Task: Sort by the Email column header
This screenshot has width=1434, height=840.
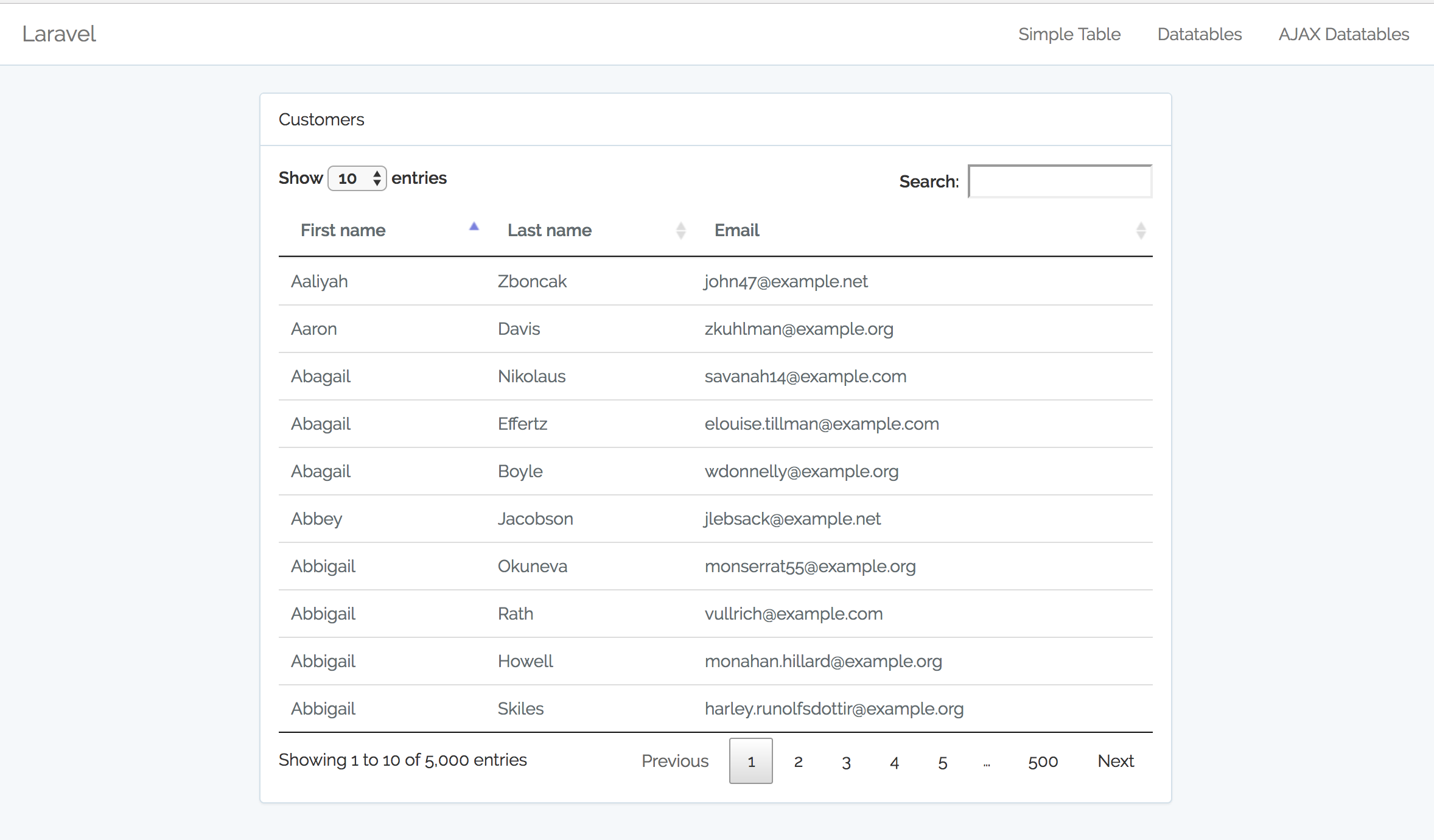Action: [736, 231]
